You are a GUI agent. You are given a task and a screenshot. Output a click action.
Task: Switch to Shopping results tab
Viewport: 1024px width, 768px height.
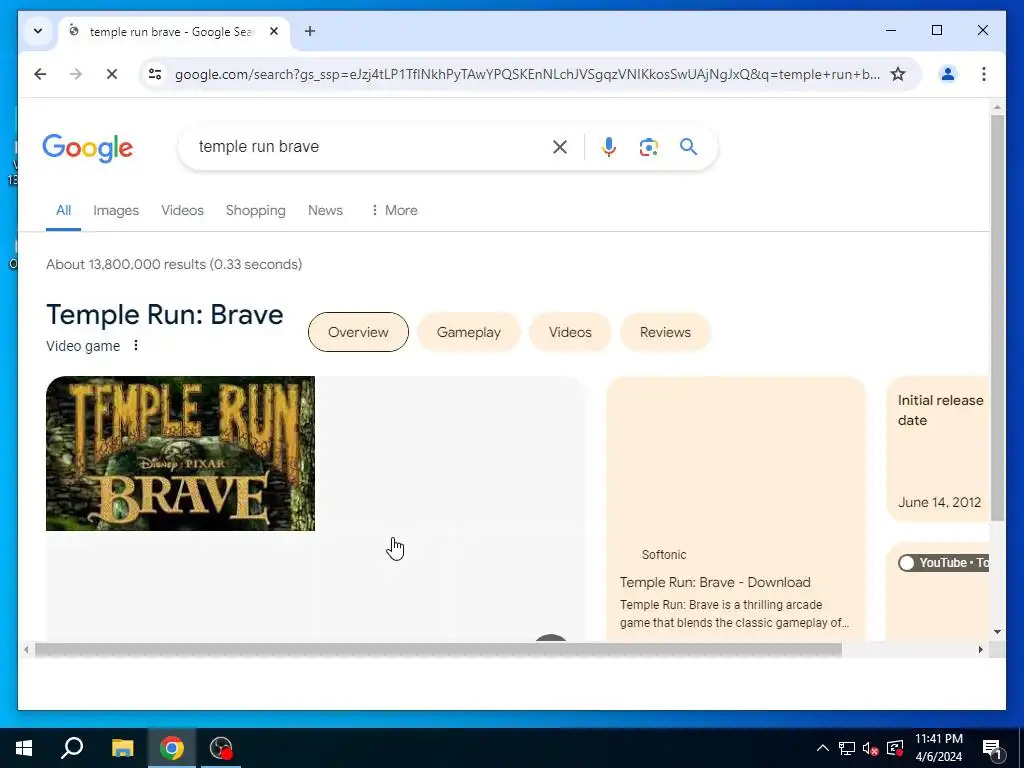(255, 210)
